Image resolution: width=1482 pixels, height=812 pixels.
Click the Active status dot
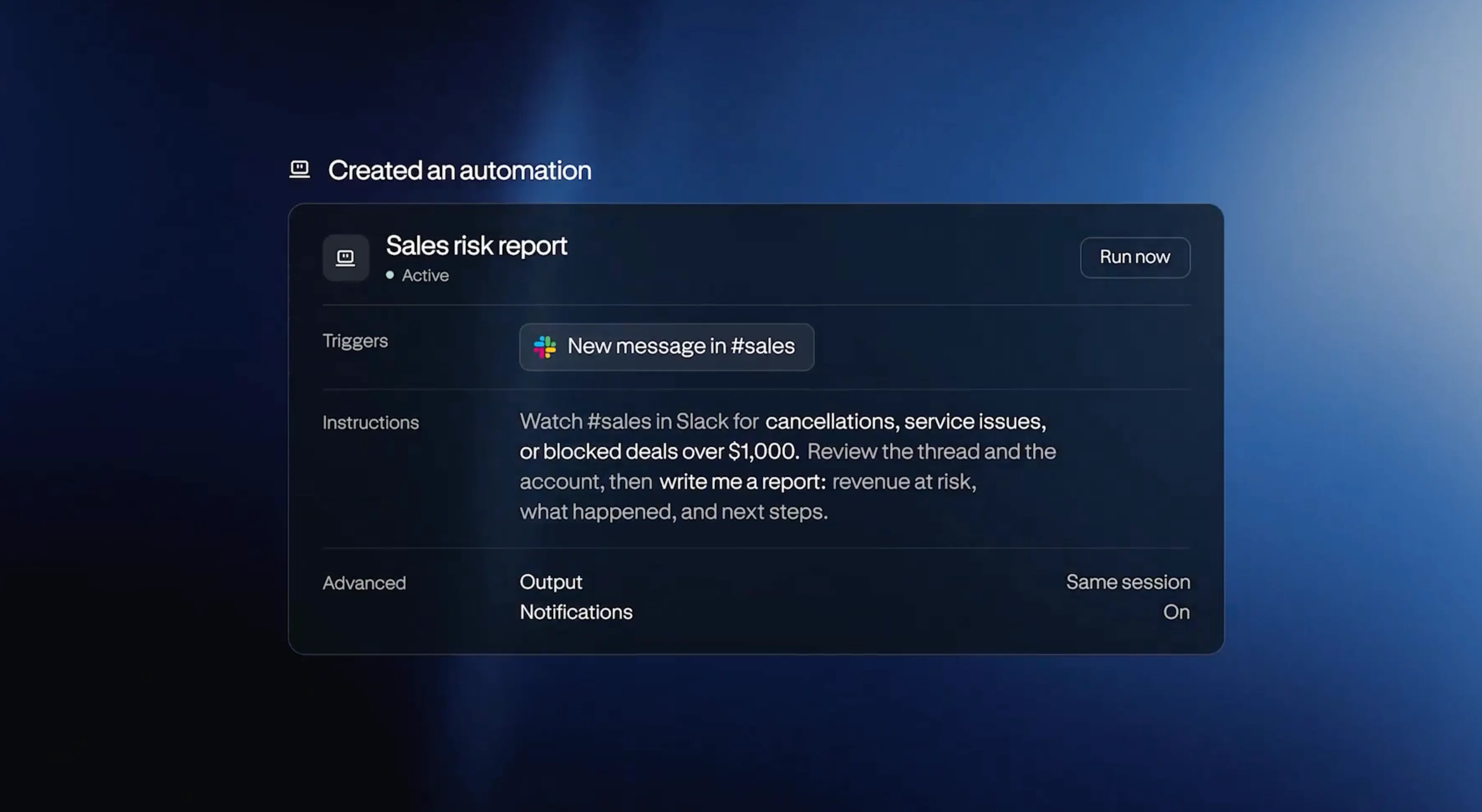click(390, 275)
